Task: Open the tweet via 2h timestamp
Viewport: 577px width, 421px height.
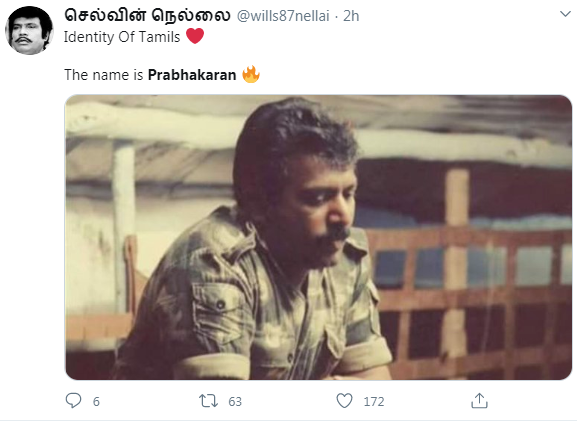Action: pos(351,16)
